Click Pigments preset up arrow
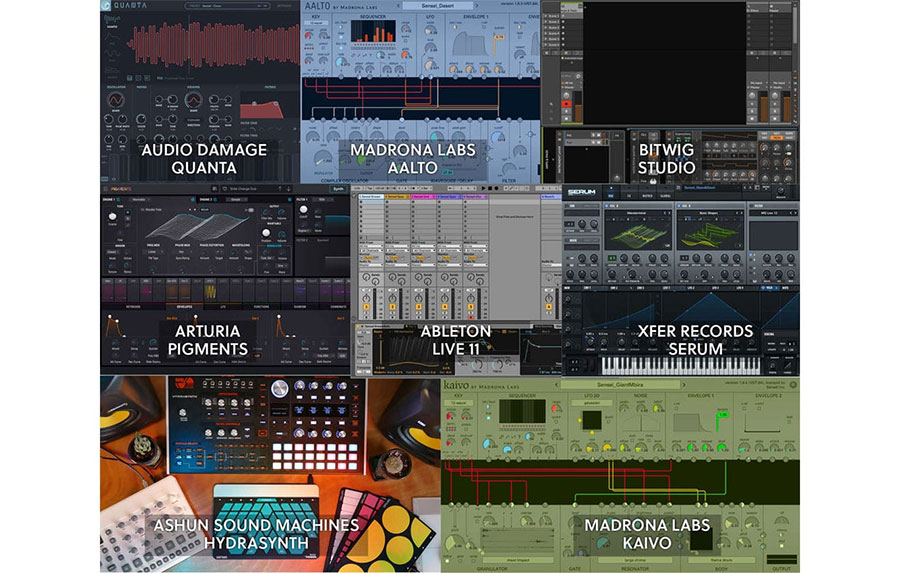The height and width of the screenshot is (573, 900). [x=281, y=188]
